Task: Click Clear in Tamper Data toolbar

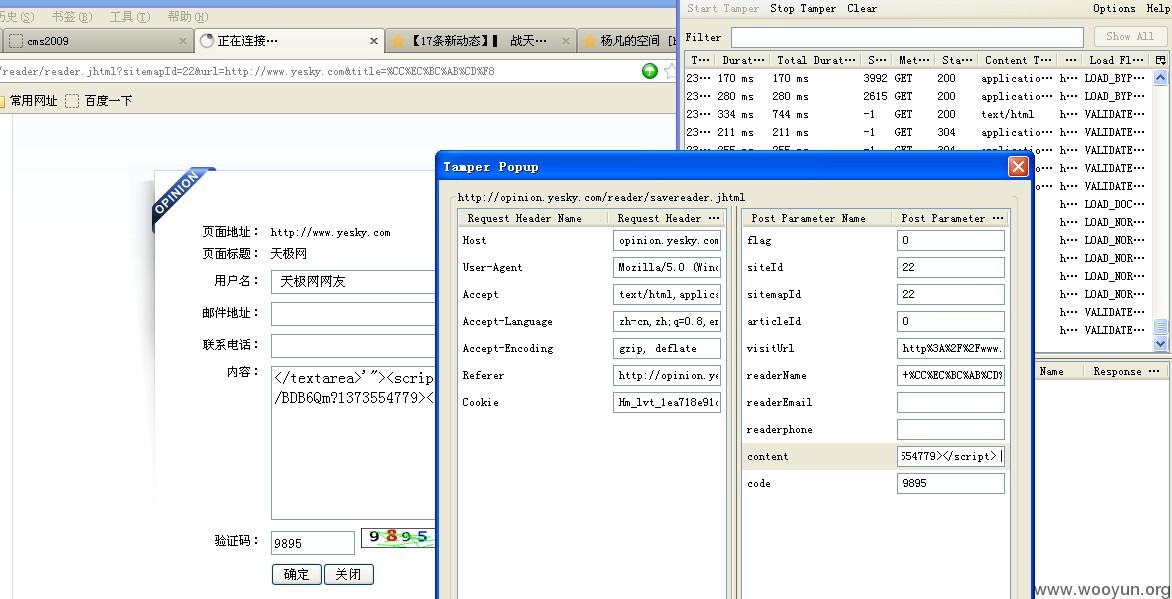Action: click(x=862, y=8)
